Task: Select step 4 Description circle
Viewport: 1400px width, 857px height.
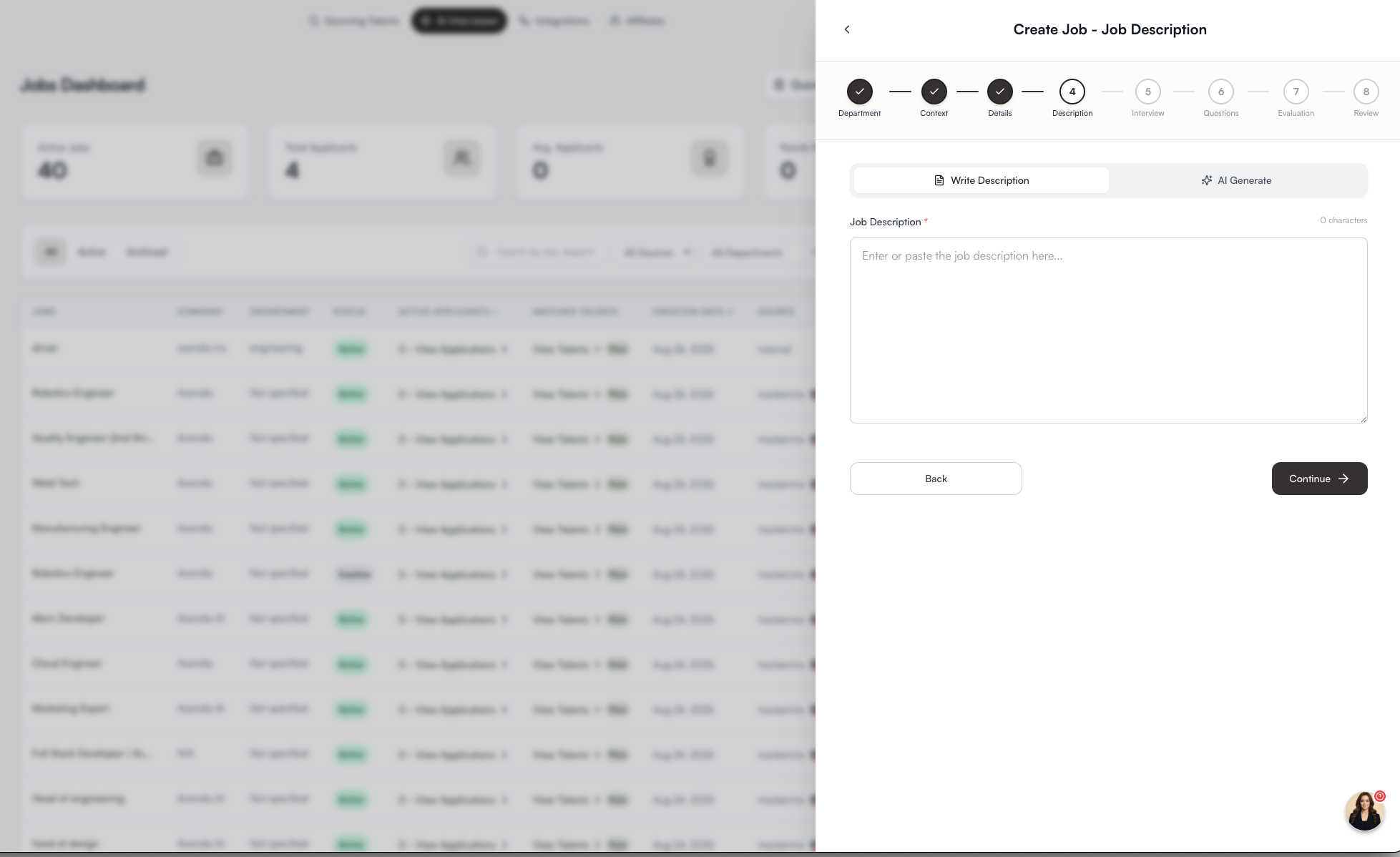Action: pyautogui.click(x=1072, y=92)
